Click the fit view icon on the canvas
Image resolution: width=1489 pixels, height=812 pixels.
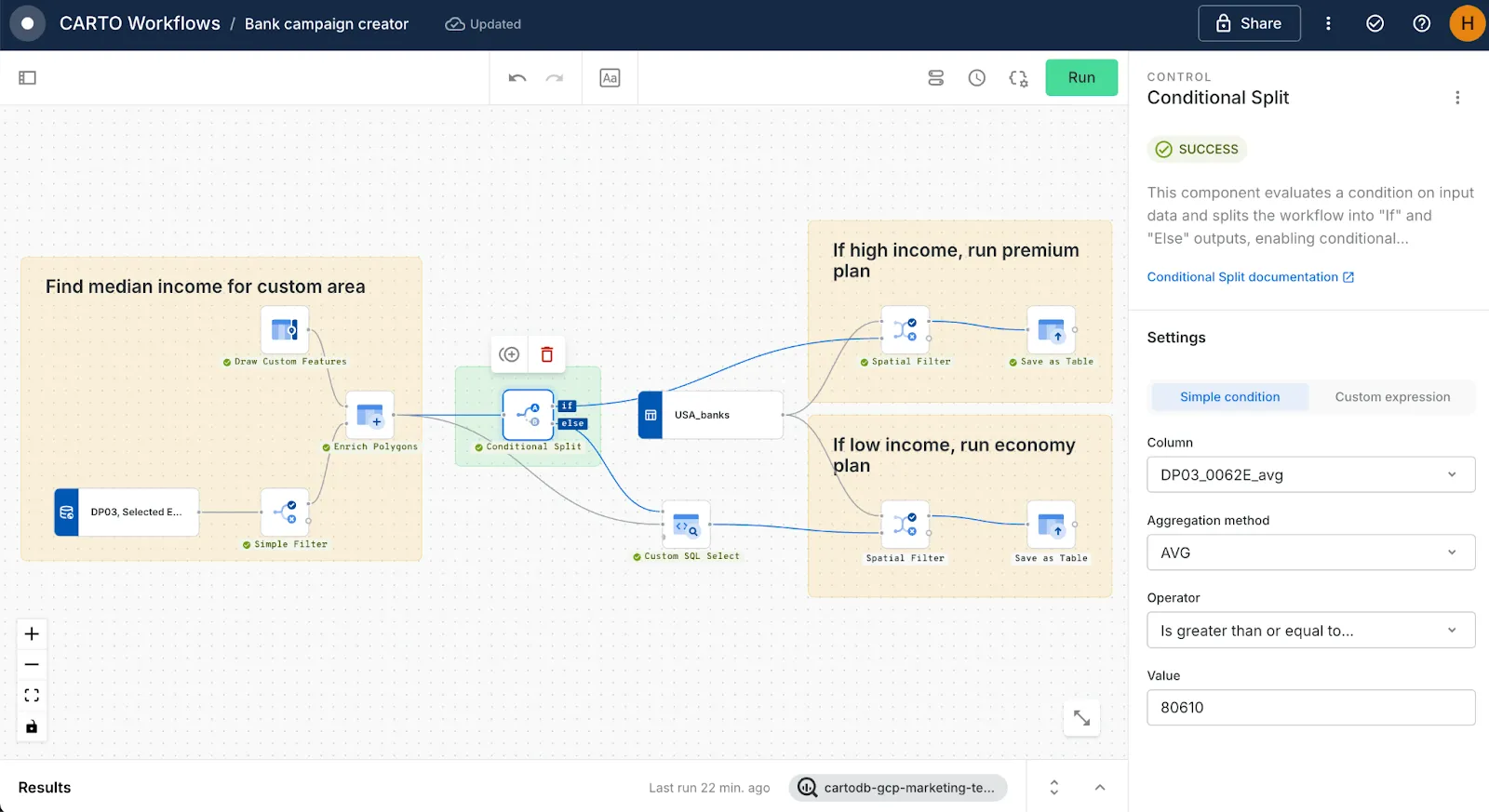click(32, 695)
